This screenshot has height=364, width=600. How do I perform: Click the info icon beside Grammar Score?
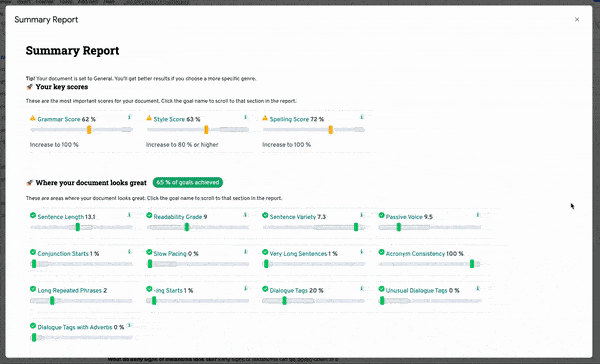(x=129, y=117)
